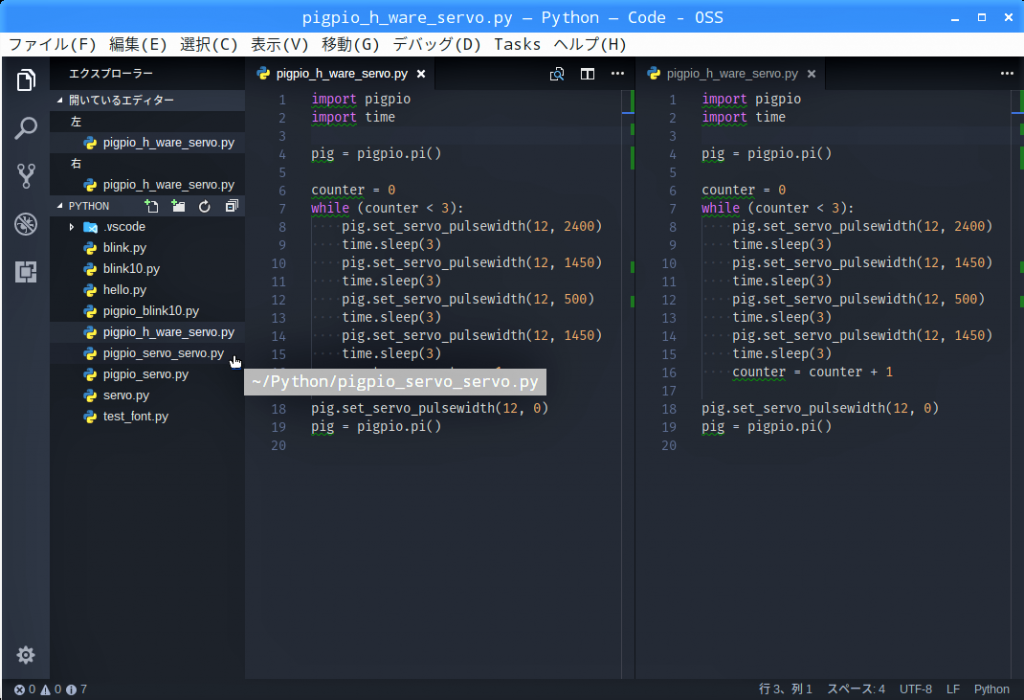The height and width of the screenshot is (700, 1024).
Task: Create a new file in PYTHON folder
Action: point(152,206)
